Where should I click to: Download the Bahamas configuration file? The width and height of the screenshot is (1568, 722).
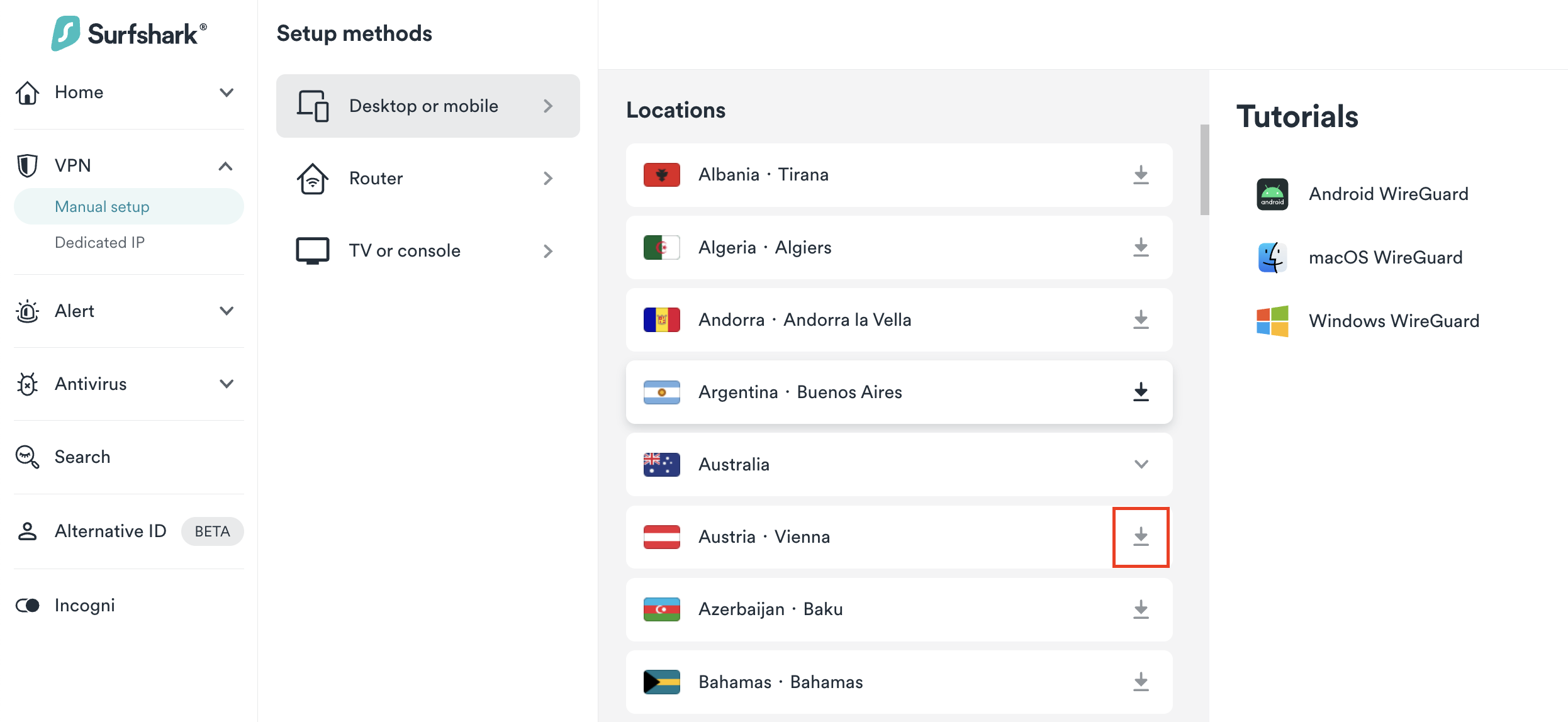pyautogui.click(x=1141, y=682)
